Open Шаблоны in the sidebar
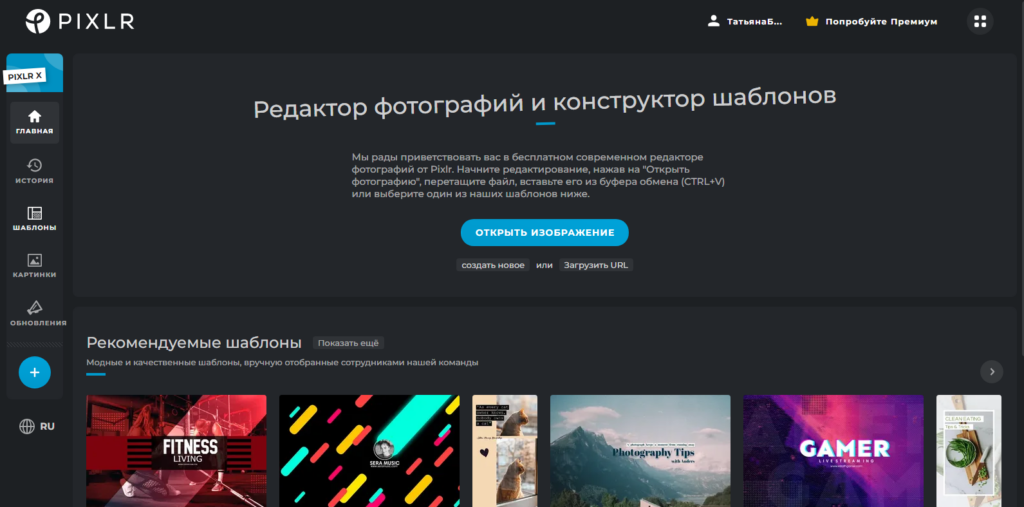This screenshot has width=1024, height=507. pyautogui.click(x=35, y=219)
